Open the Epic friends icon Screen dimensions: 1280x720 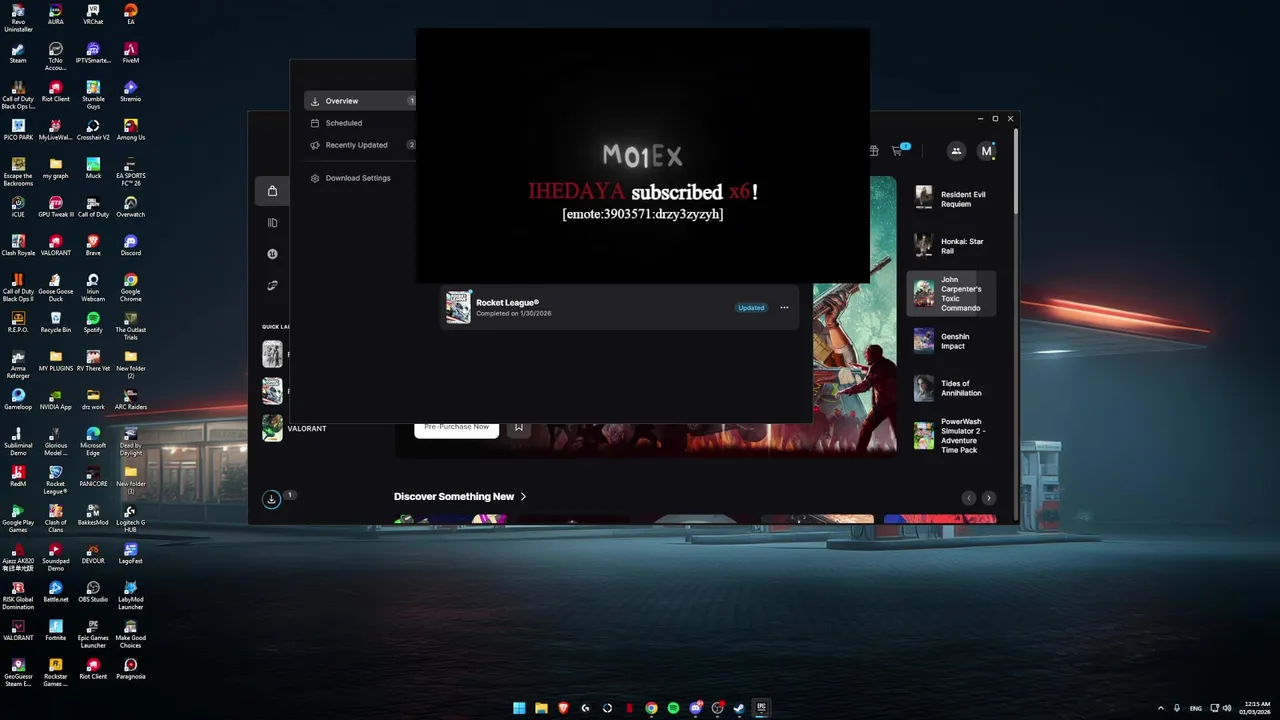click(x=956, y=151)
